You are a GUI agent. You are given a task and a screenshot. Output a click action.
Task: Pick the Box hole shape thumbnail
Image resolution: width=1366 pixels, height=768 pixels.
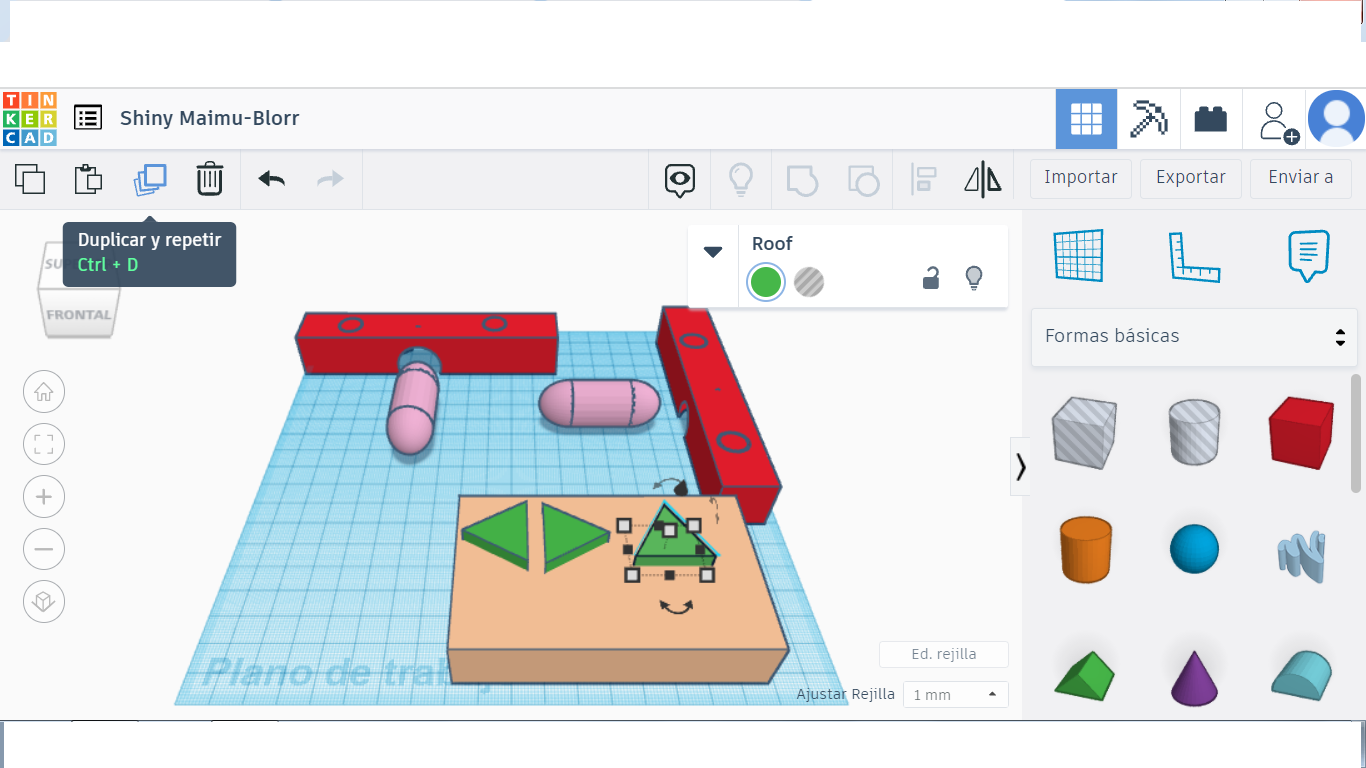[x=1084, y=432]
